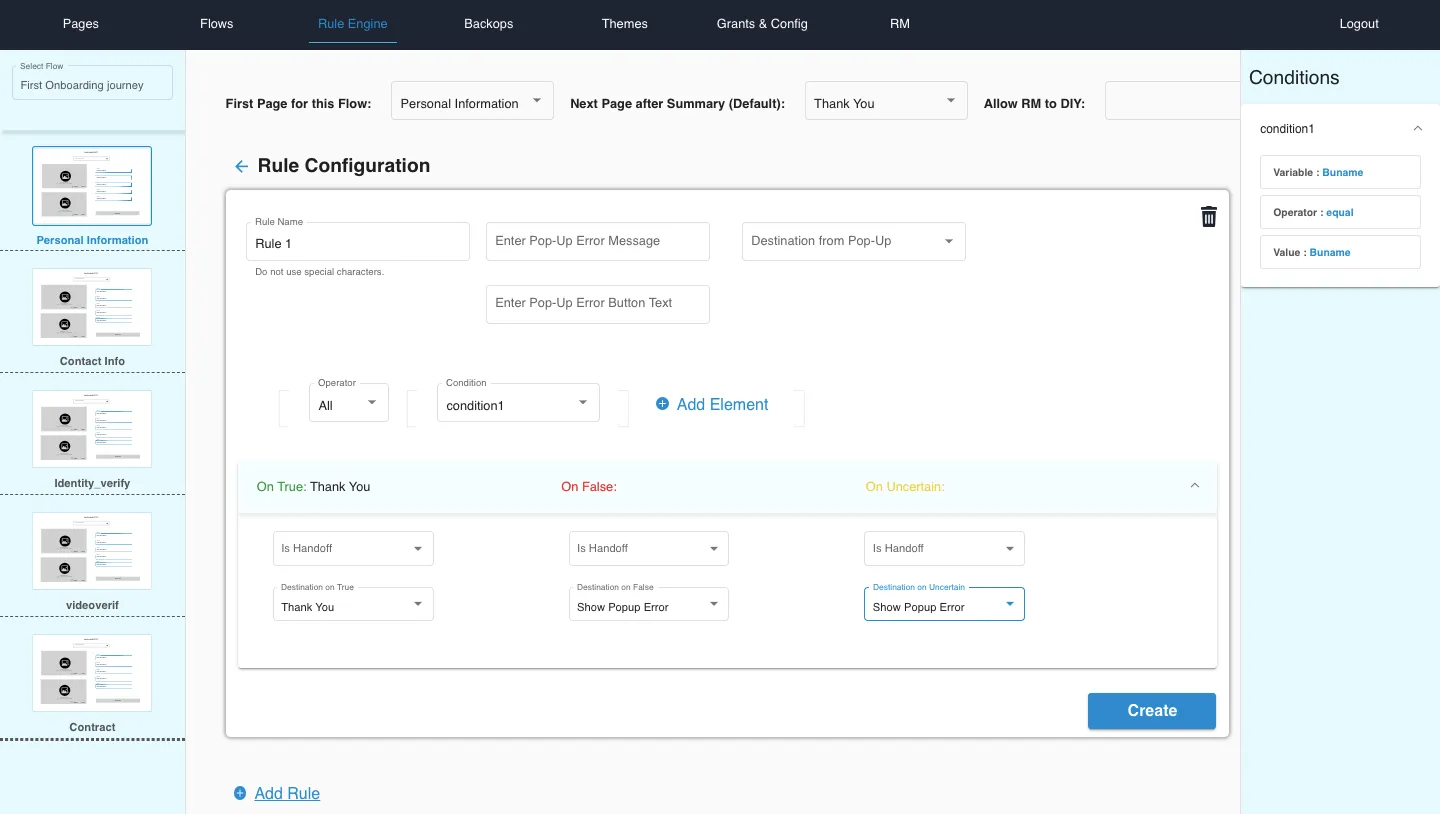
Task: Collapse the On True/On False outcomes section
Action: pos(1194,486)
